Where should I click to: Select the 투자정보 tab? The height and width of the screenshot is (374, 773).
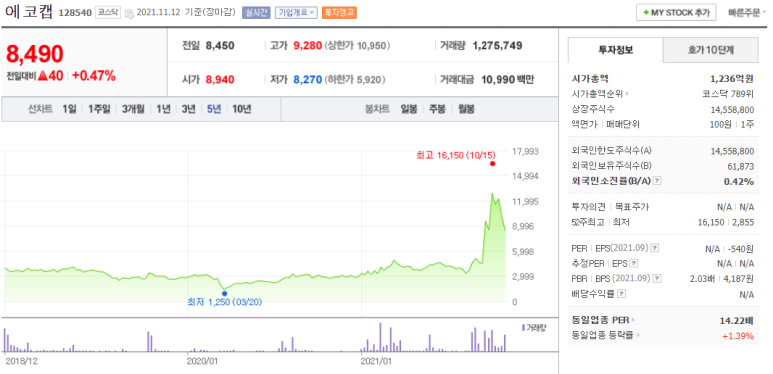click(x=616, y=50)
